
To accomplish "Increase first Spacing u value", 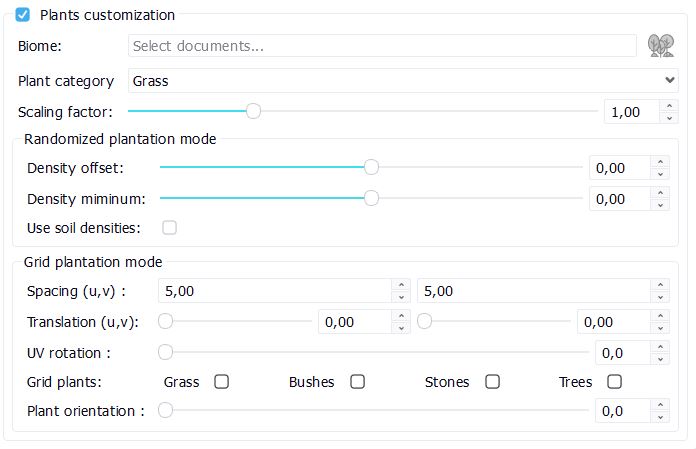I will click(x=401, y=285).
